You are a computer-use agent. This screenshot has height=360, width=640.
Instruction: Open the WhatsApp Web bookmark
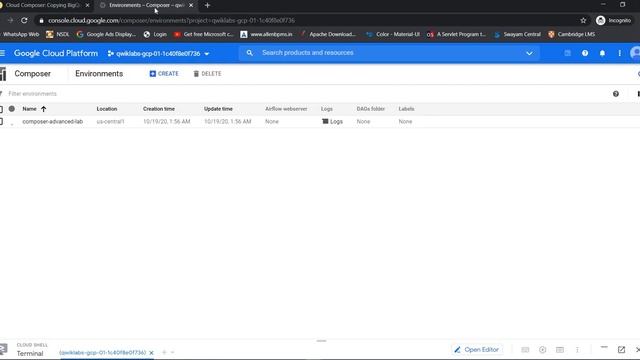point(20,34)
